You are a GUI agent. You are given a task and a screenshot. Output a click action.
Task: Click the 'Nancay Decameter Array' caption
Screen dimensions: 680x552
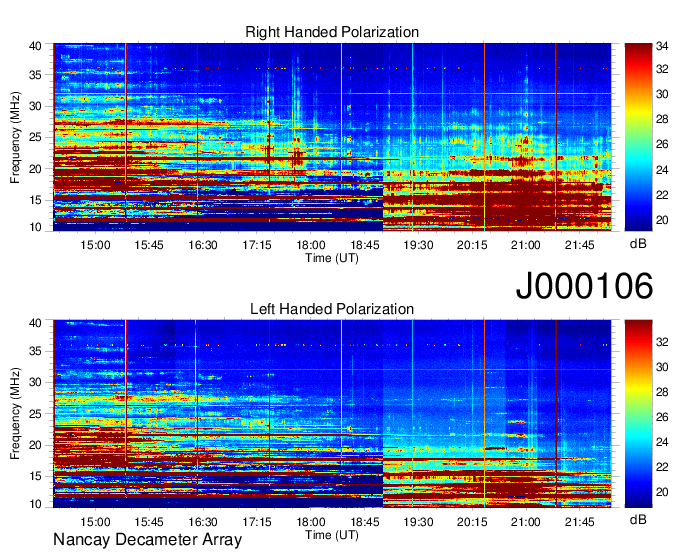(x=147, y=540)
